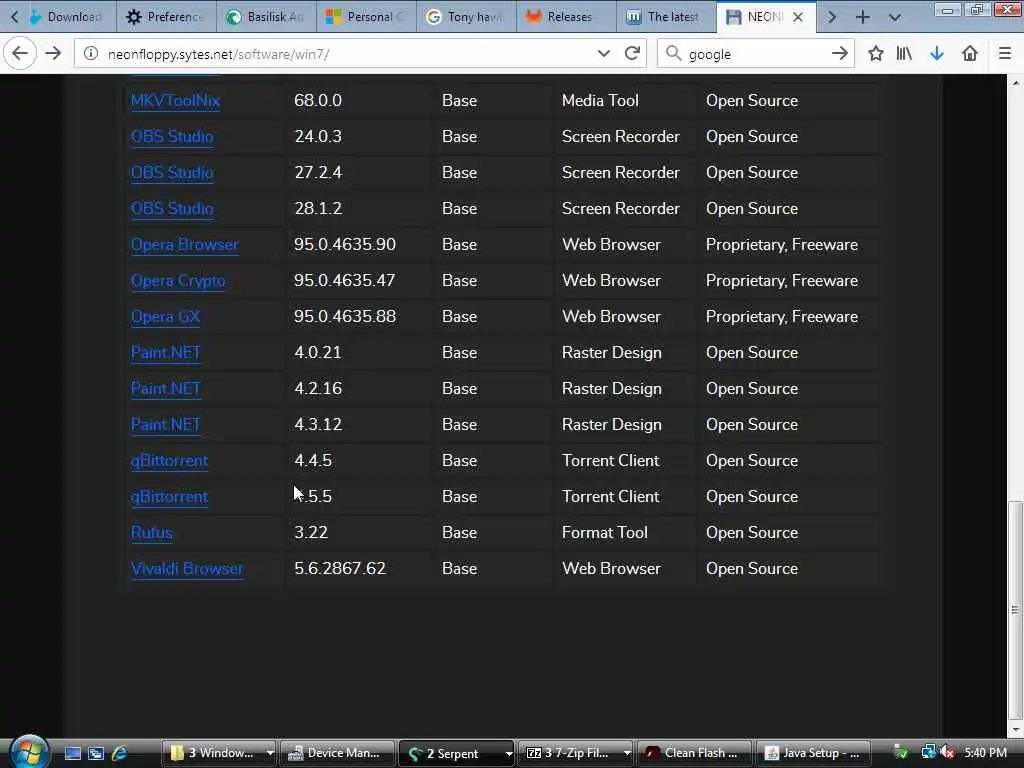Open Device Manager taskbar button
The image size is (1024, 768).
(338, 753)
